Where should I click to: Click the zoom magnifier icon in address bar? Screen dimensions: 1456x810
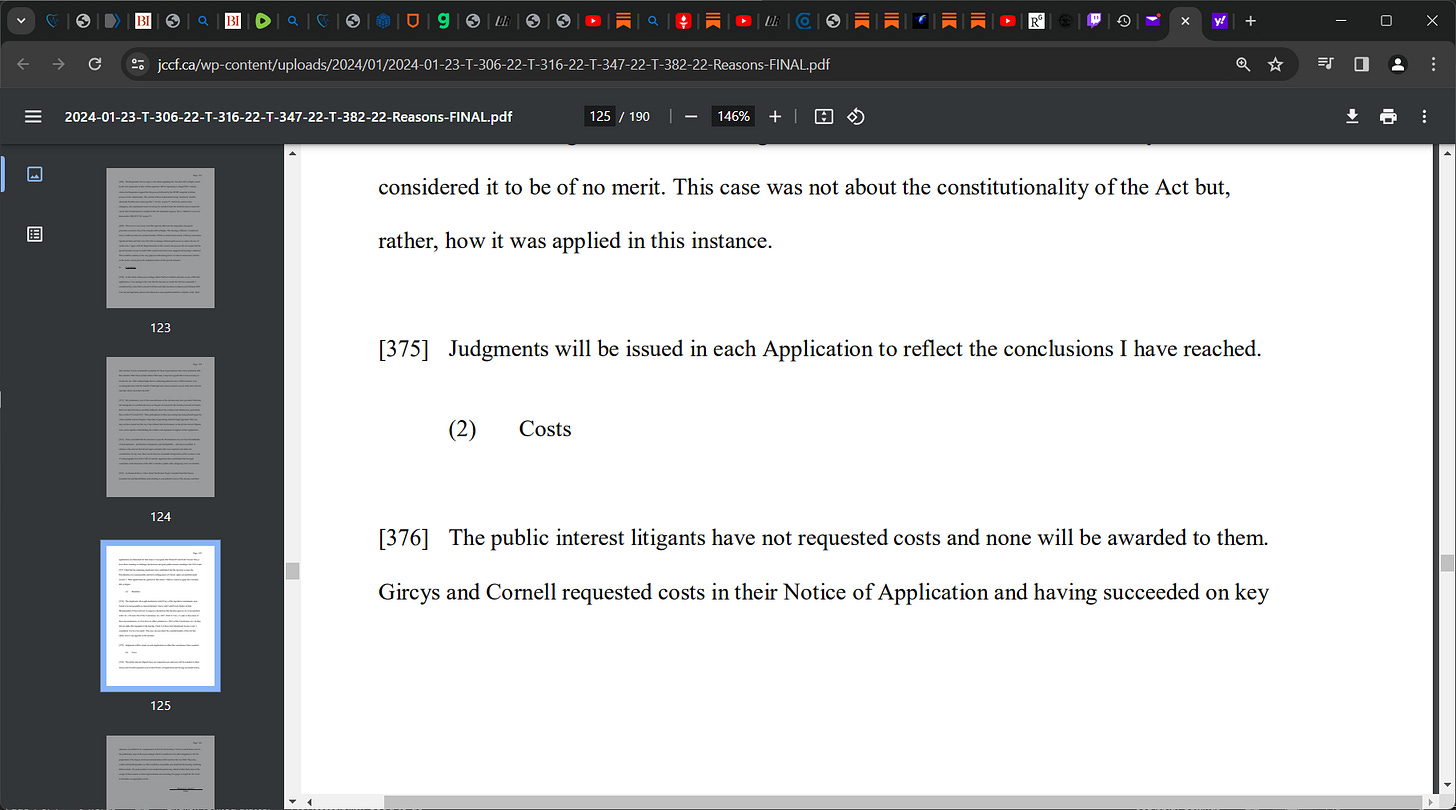(1243, 64)
